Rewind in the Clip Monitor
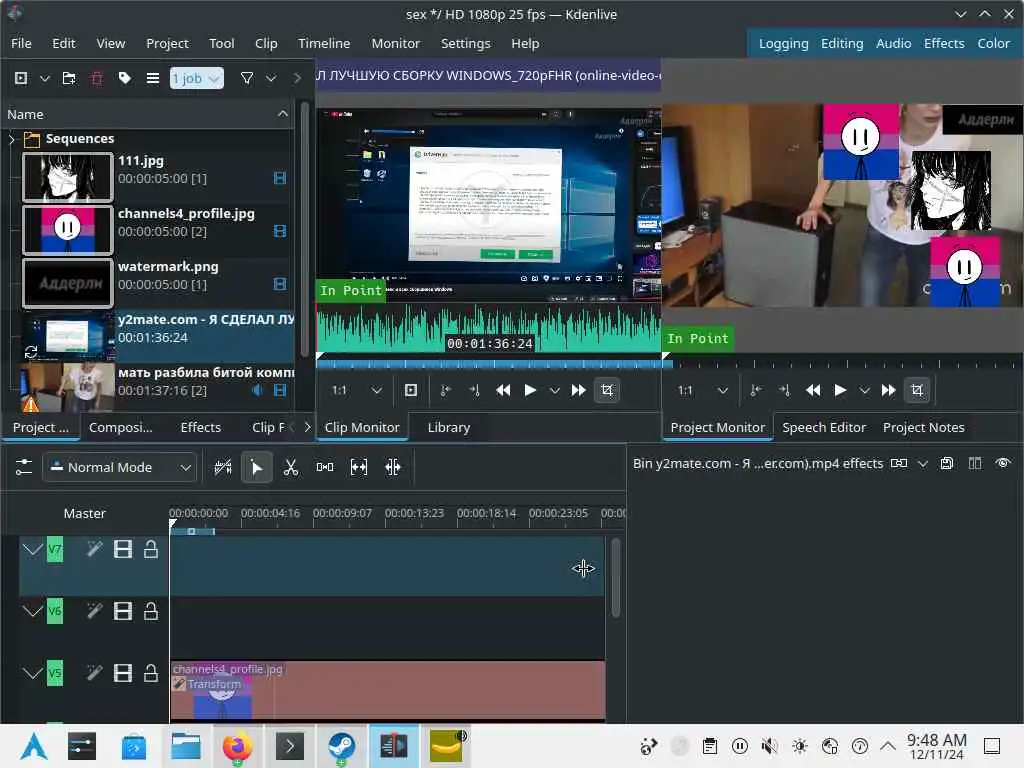The height and width of the screenshot is (768, 1024). pyautogui.click(x=503, y=390)
